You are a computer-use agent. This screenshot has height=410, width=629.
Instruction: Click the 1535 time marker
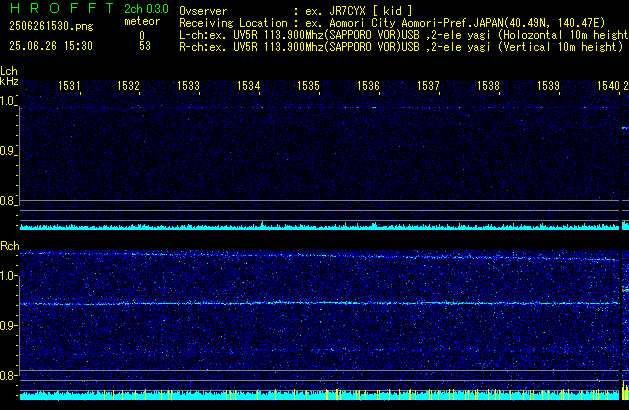click(308, 86)
